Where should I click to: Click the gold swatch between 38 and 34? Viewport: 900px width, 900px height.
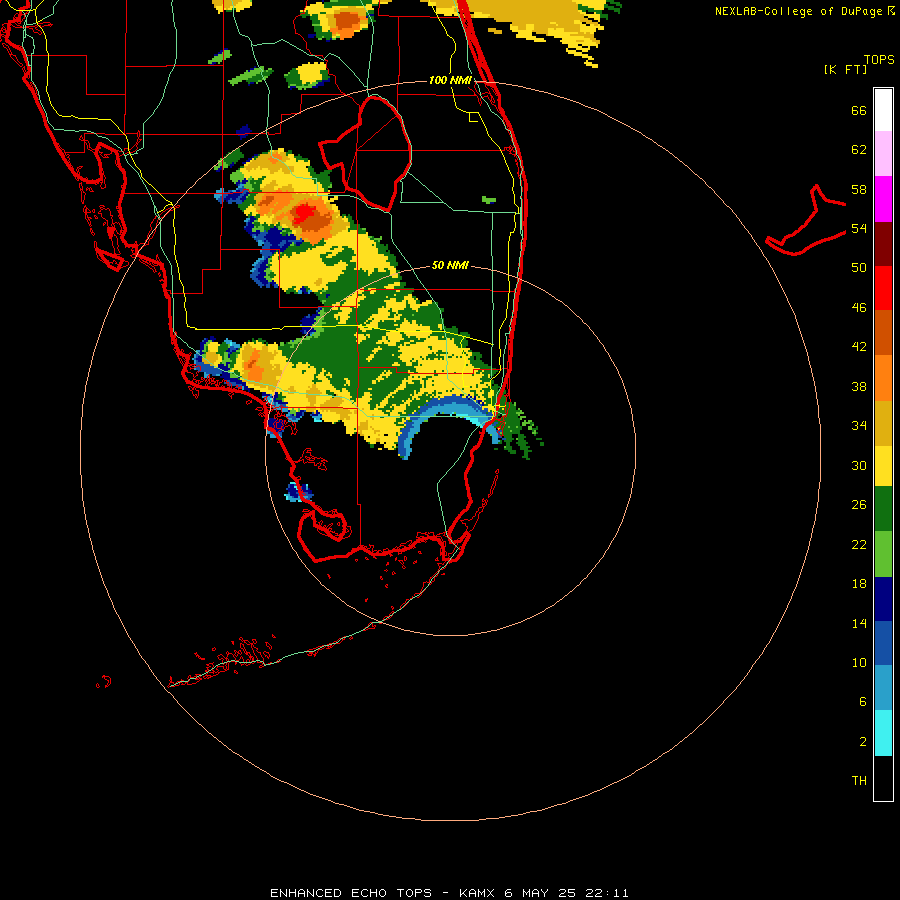(883, 423)
